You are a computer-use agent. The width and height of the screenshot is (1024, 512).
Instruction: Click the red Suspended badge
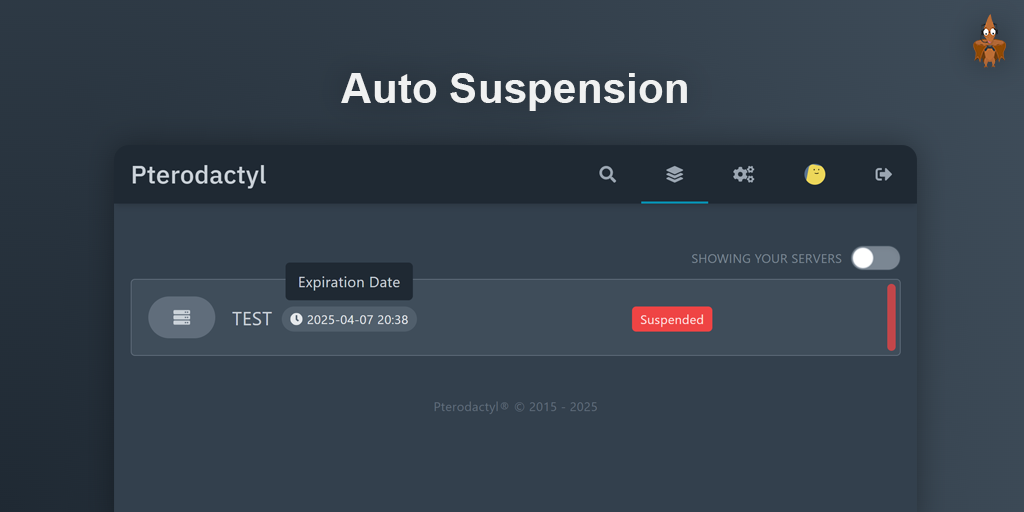tap(672, 319)
